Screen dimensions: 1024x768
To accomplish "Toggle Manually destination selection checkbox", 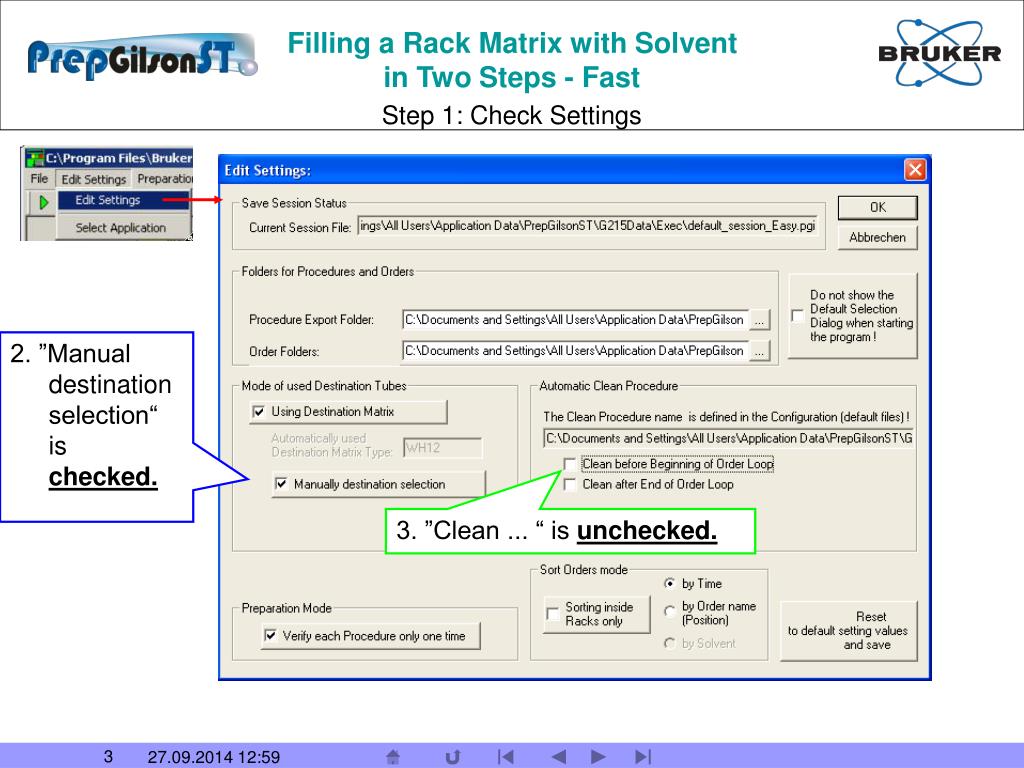I will coord(281,484).
